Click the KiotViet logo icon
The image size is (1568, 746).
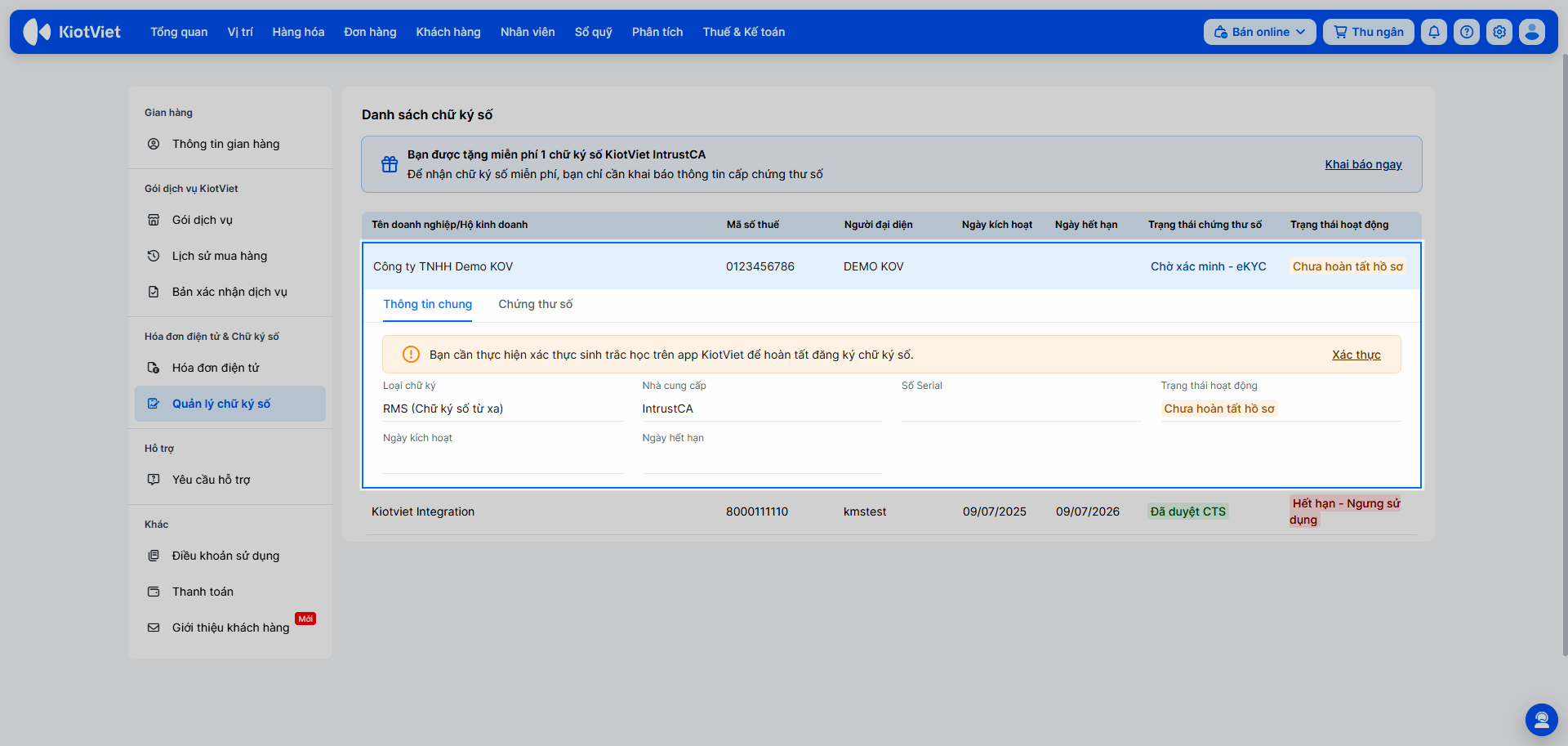37,32
